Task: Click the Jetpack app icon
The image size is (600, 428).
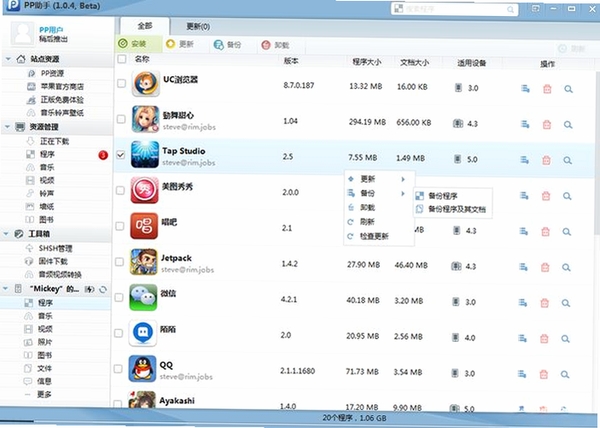Action: point(143,262)
